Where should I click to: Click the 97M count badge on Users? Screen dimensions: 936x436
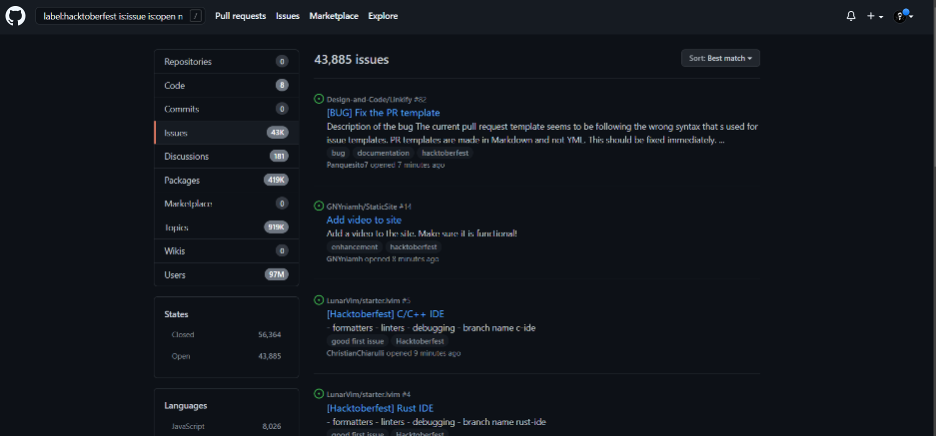click(277, 275)
